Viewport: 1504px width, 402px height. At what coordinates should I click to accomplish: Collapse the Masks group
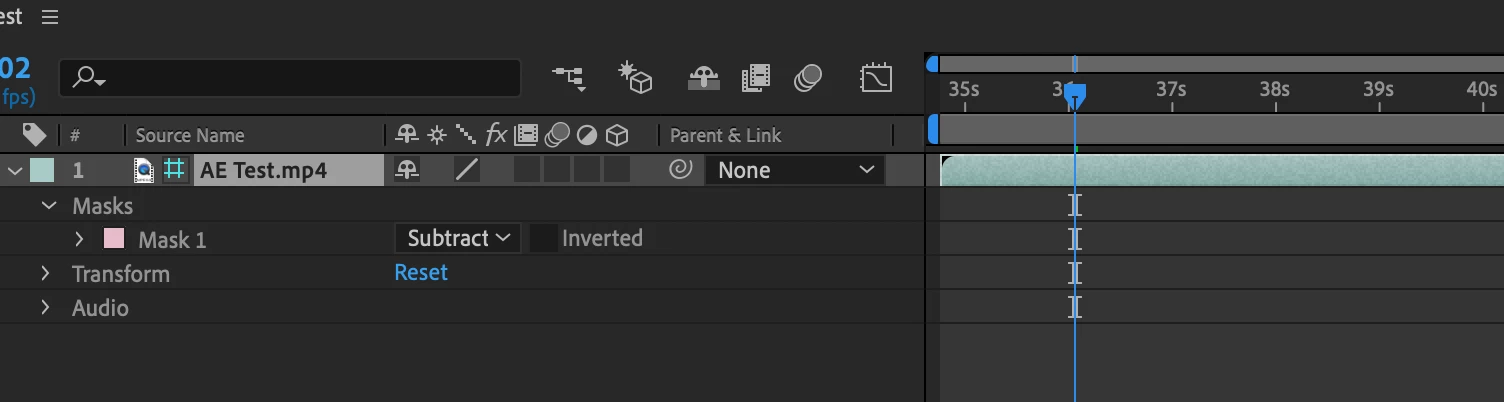point(48,205)
